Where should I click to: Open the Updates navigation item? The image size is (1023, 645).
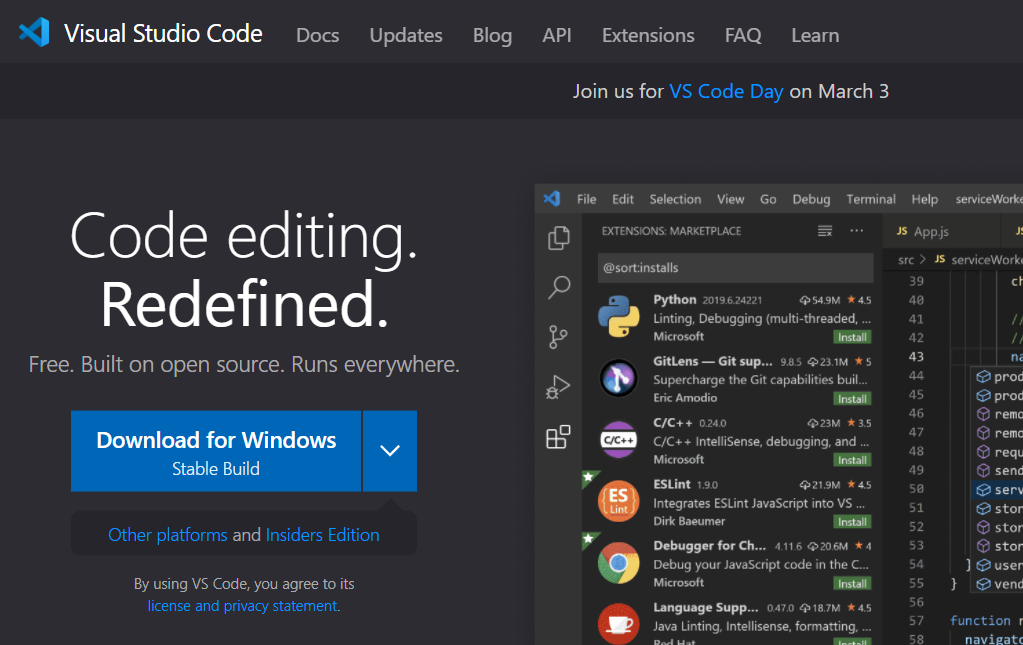tap(406, 35)
